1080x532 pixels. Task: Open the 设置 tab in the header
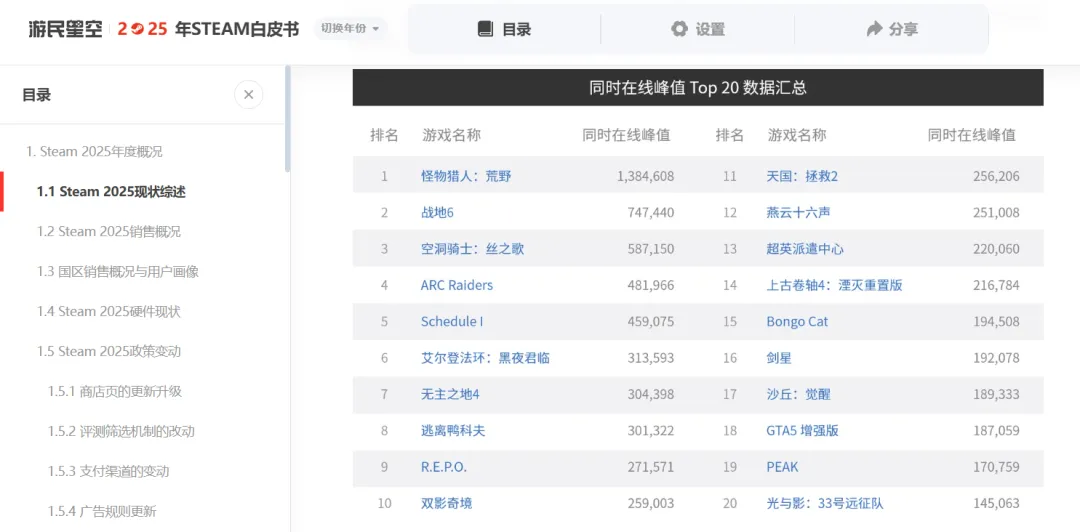click(698, 29)
